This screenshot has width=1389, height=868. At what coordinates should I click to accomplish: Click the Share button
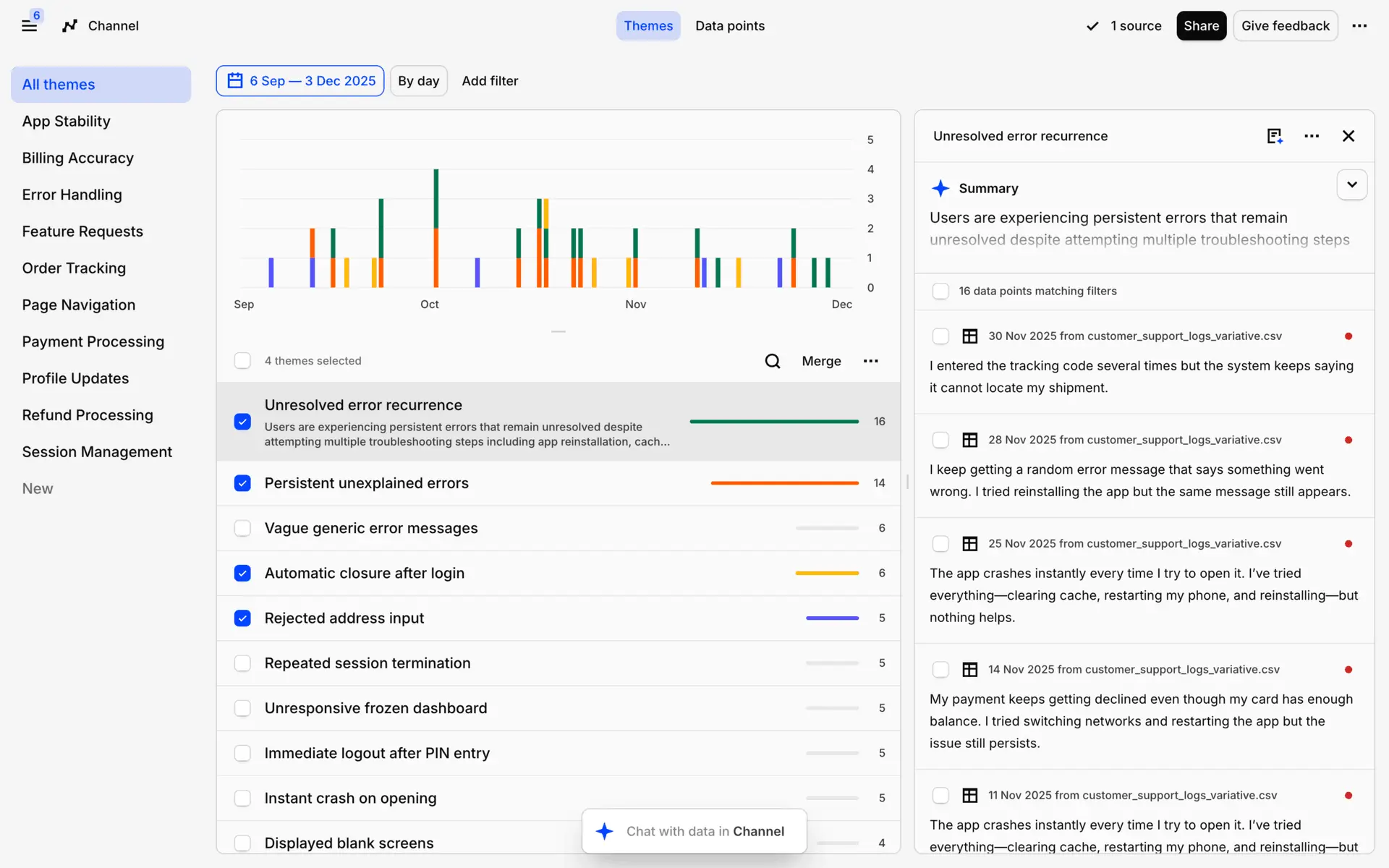[1201, 26]
